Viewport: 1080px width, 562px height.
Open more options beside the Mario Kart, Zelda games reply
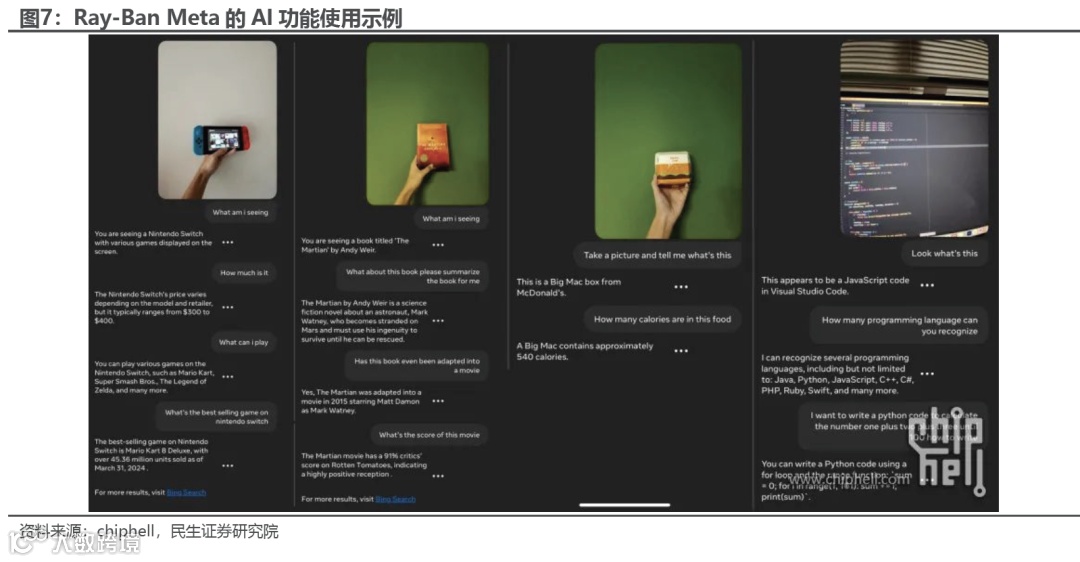pyautogui.click(x=227, y=377)
